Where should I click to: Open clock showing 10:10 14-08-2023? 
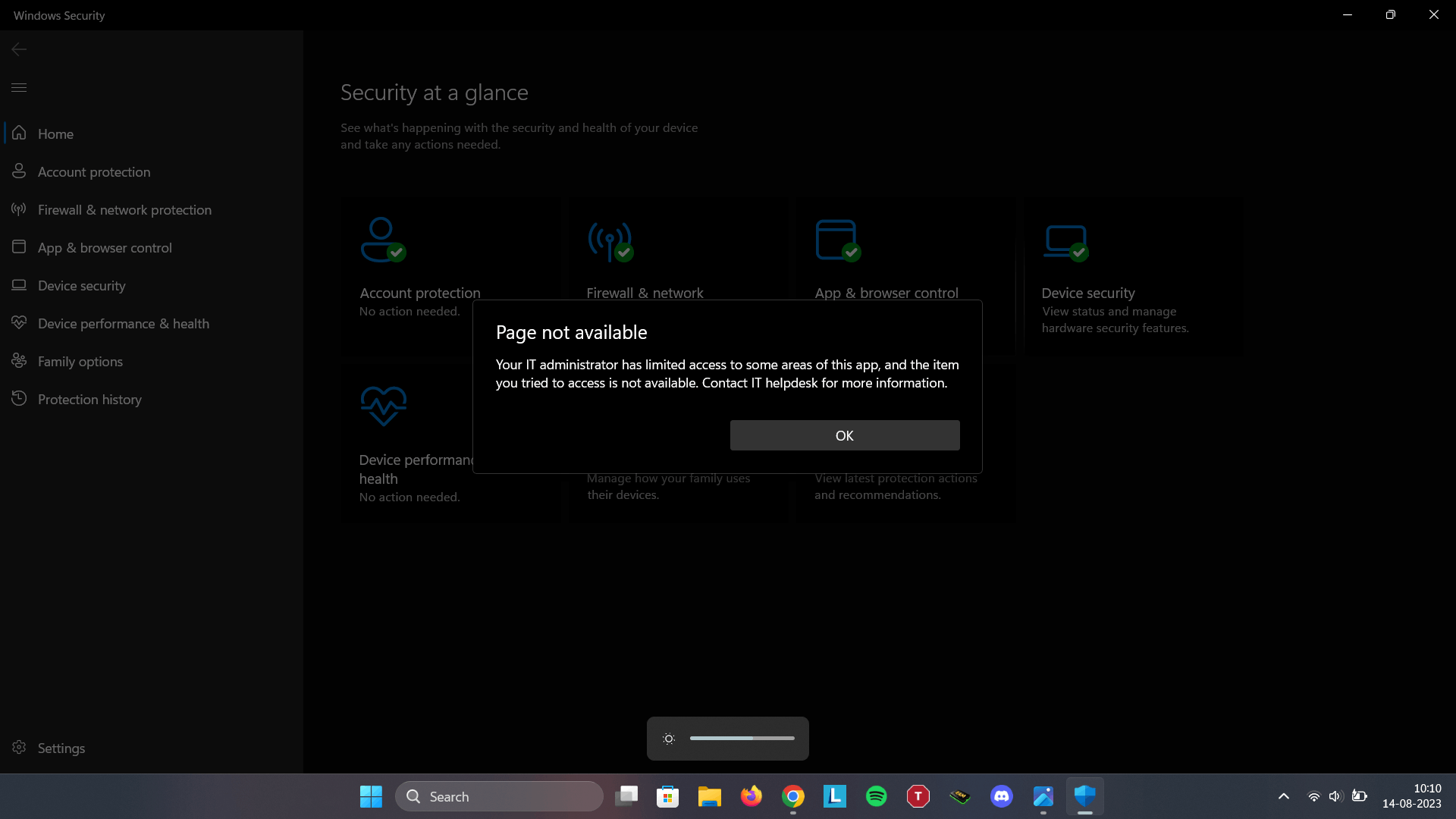click(x=1412, y=796)
